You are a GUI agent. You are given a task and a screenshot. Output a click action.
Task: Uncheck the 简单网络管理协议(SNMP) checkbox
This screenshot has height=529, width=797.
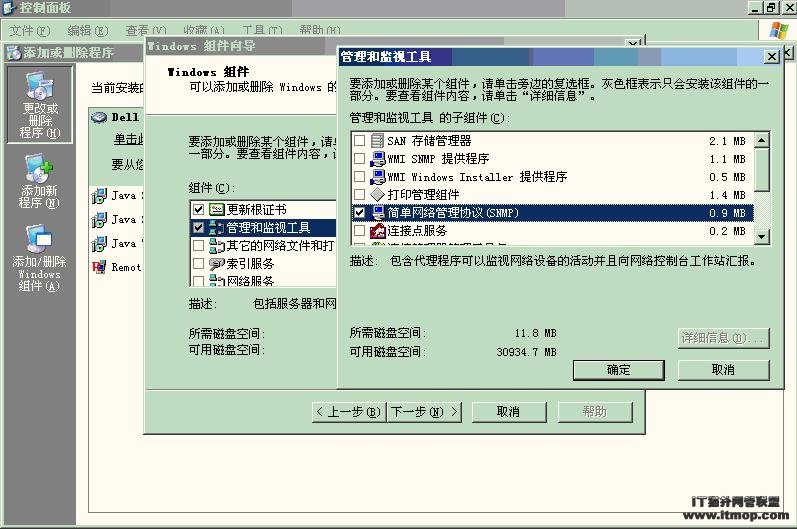359,212
